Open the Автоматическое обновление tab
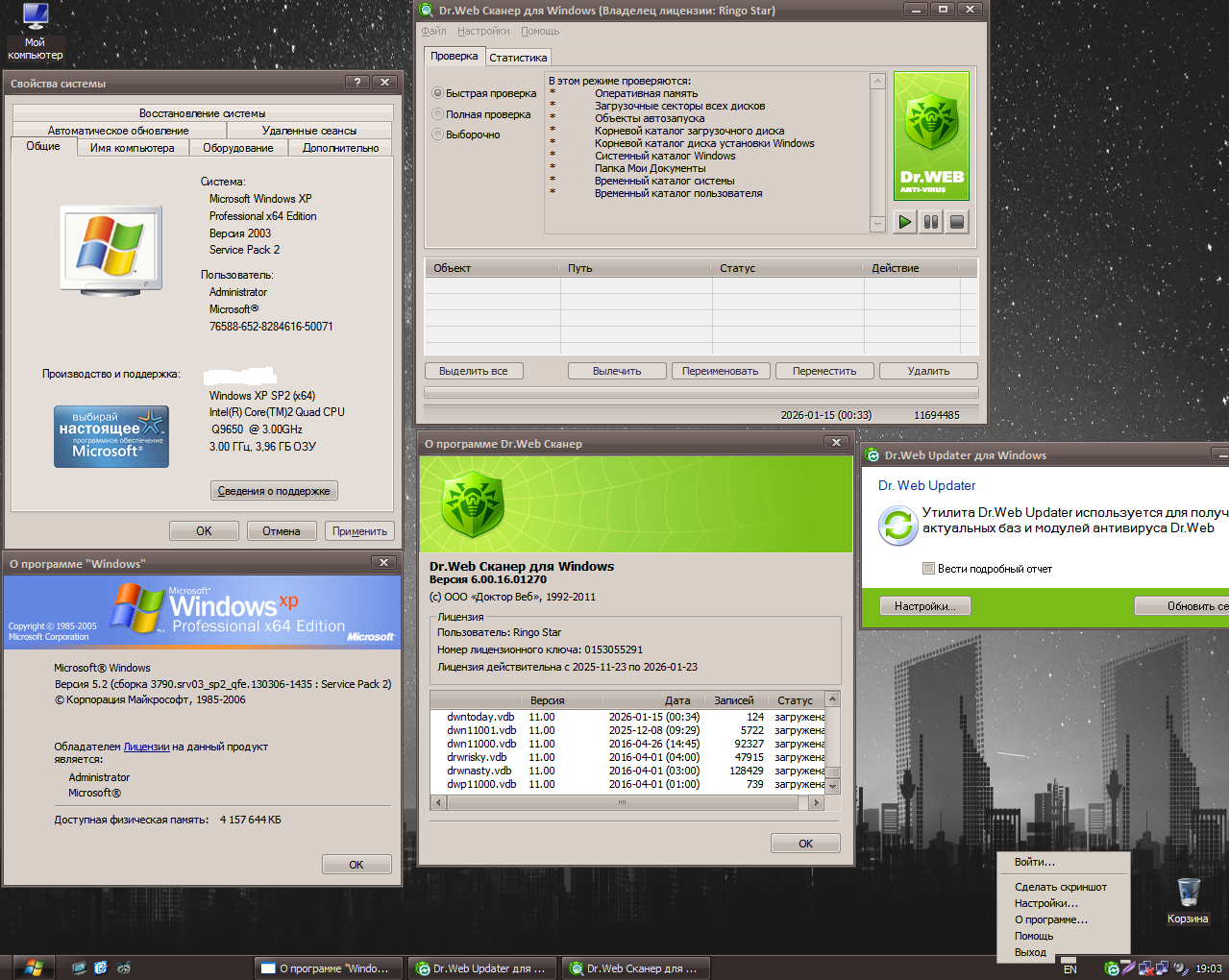The width and height of the screenshot is (1229, 980). (x=118, y=131)
